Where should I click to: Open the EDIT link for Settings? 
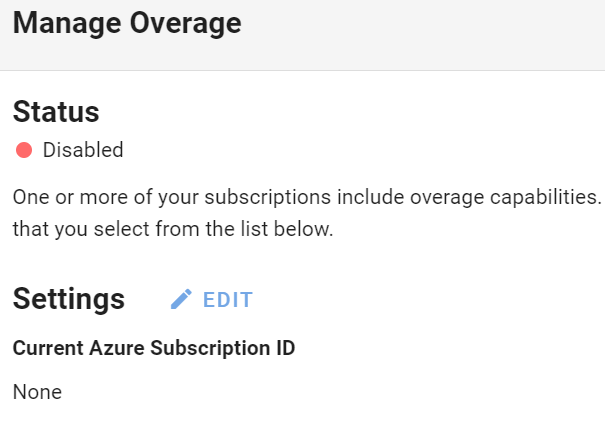tap(228, 300)
